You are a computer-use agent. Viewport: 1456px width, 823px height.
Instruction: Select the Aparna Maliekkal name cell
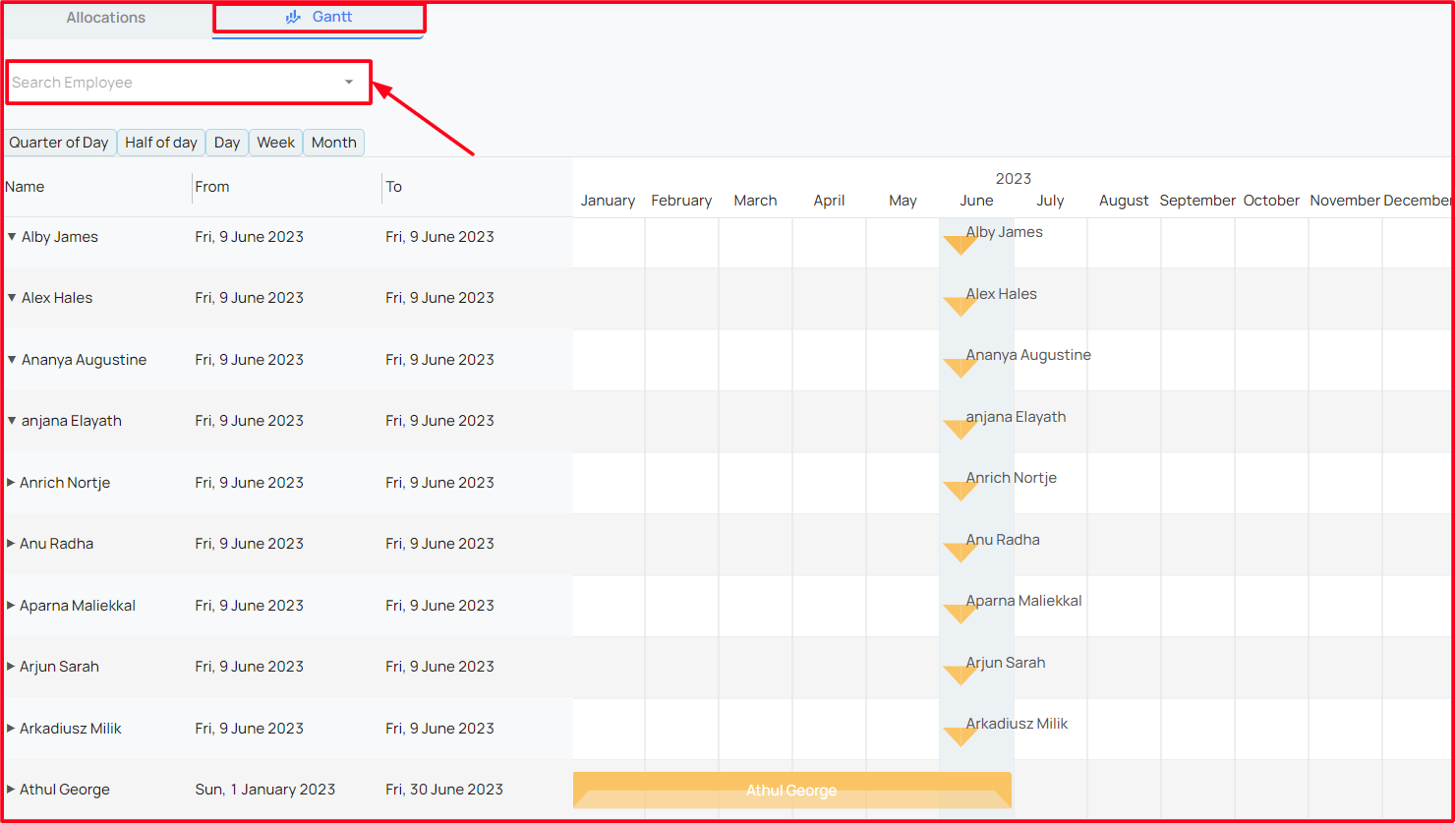pyautogui.click(x=78, y=606)
